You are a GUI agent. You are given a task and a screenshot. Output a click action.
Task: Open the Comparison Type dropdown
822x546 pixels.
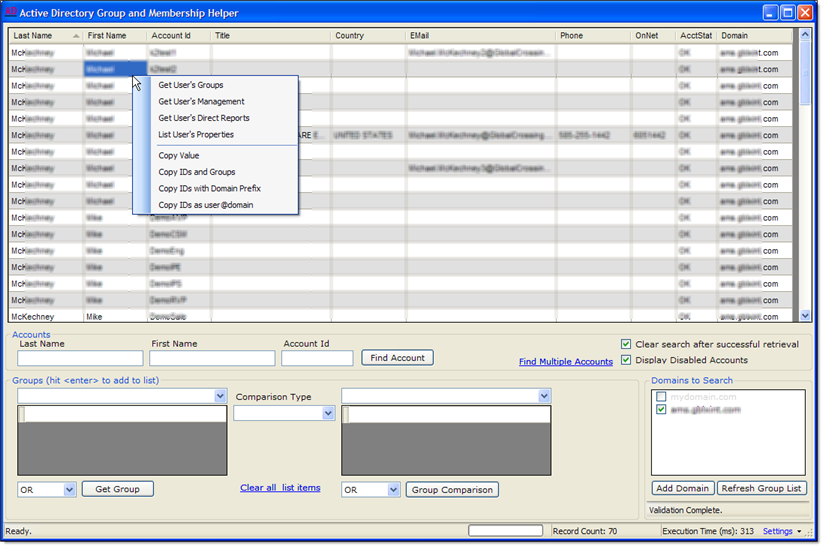click(328, 413)
